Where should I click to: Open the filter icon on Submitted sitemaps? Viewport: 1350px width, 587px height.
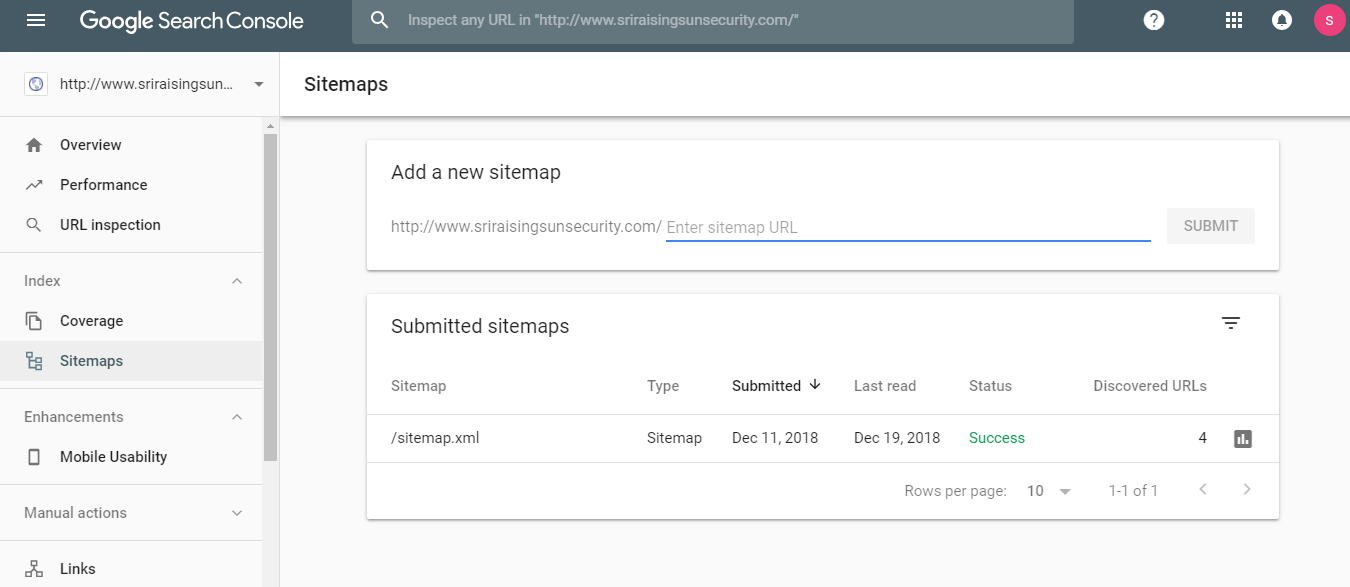pyautogui.click(x=1230, y=323)
